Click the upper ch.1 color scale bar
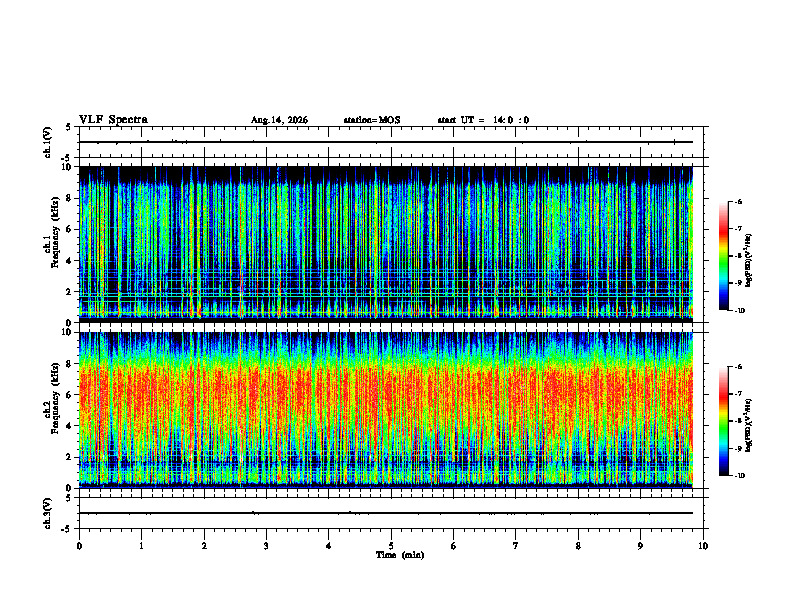This screenshot has height=612, width=792. 724,256
